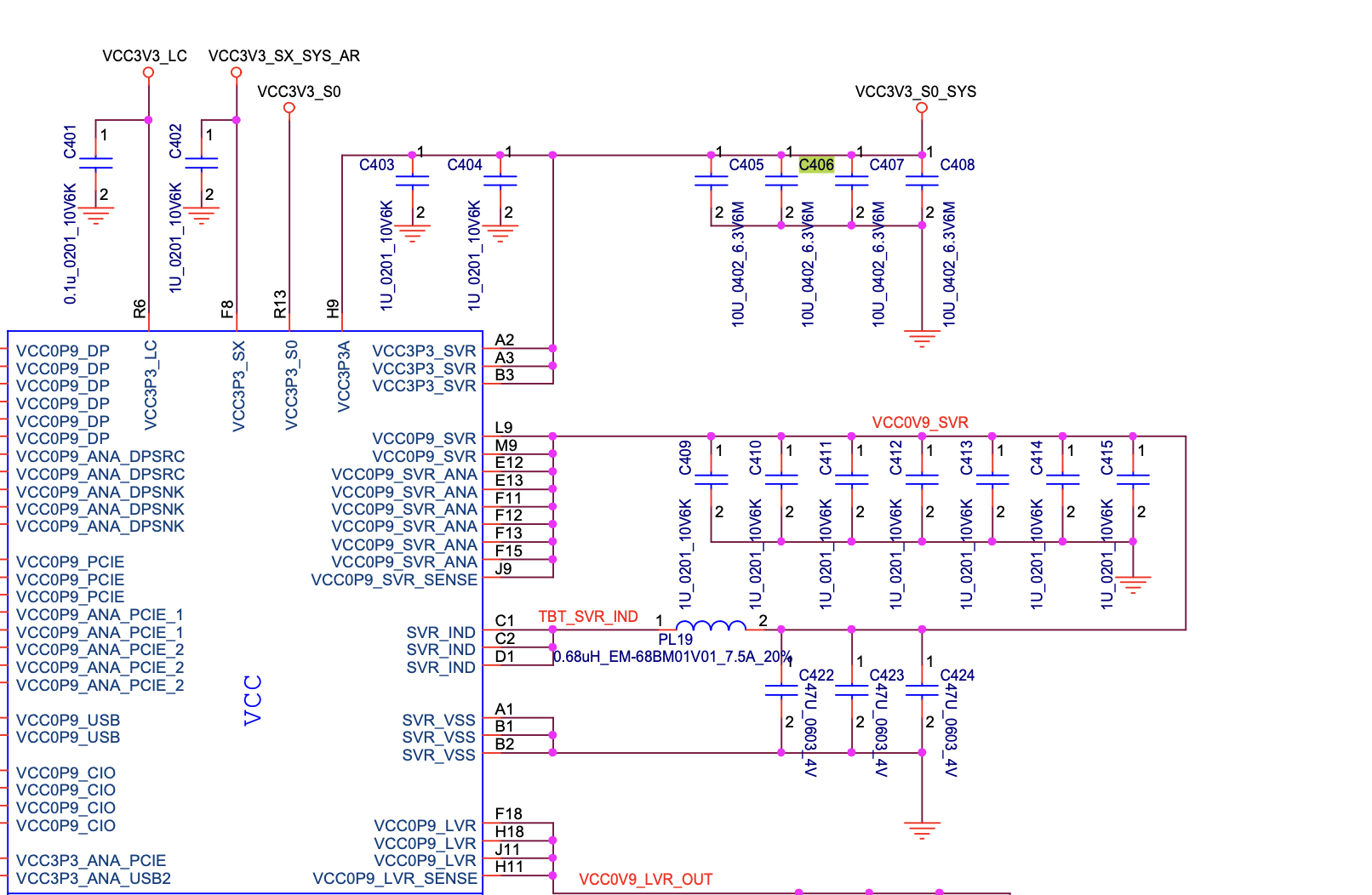This screenshot has height=895, width=1372.
Task: Click pin number H18
Action: 509,832
